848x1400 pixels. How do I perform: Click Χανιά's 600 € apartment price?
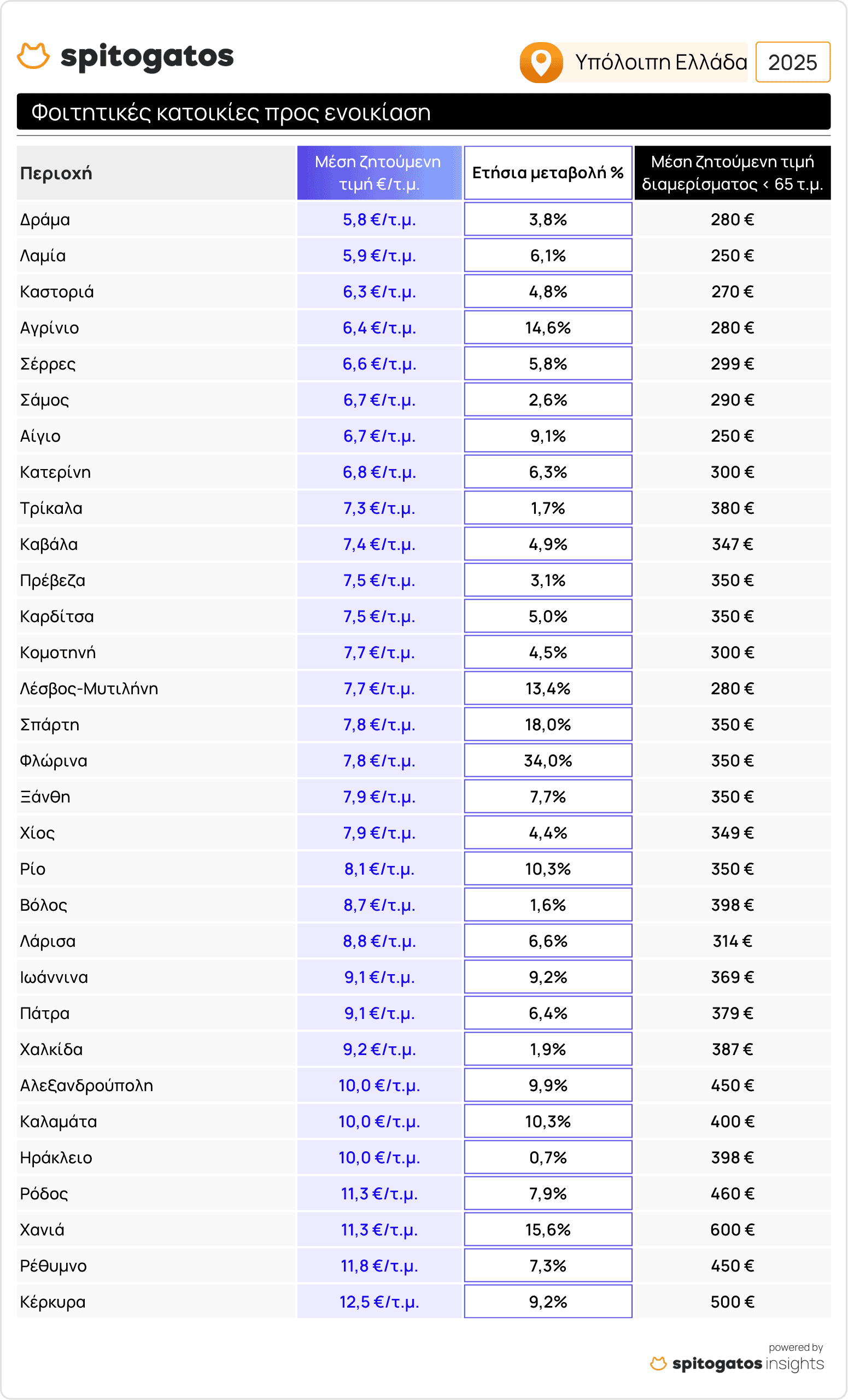pos(732,1229)
